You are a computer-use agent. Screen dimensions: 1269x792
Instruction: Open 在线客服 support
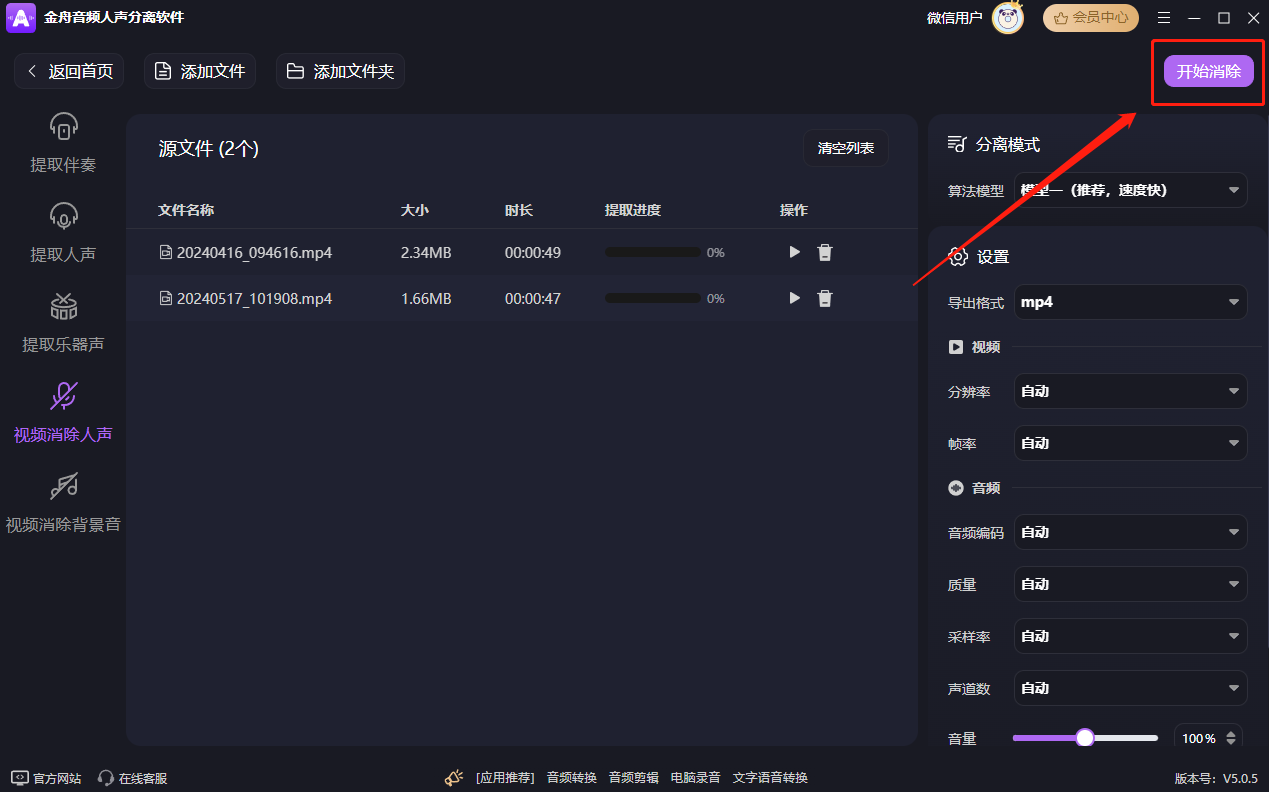(x=133, y=778)
